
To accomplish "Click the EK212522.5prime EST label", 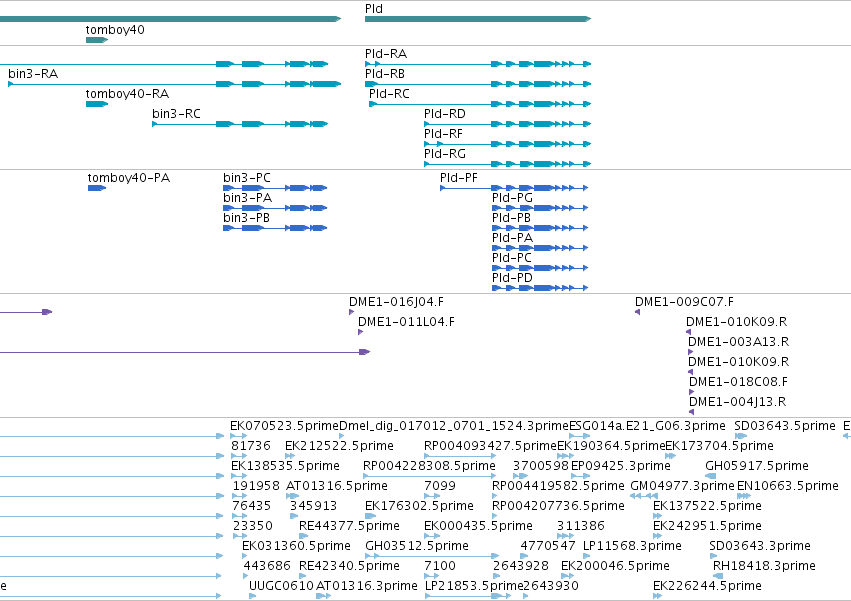I will coord(339,446).
